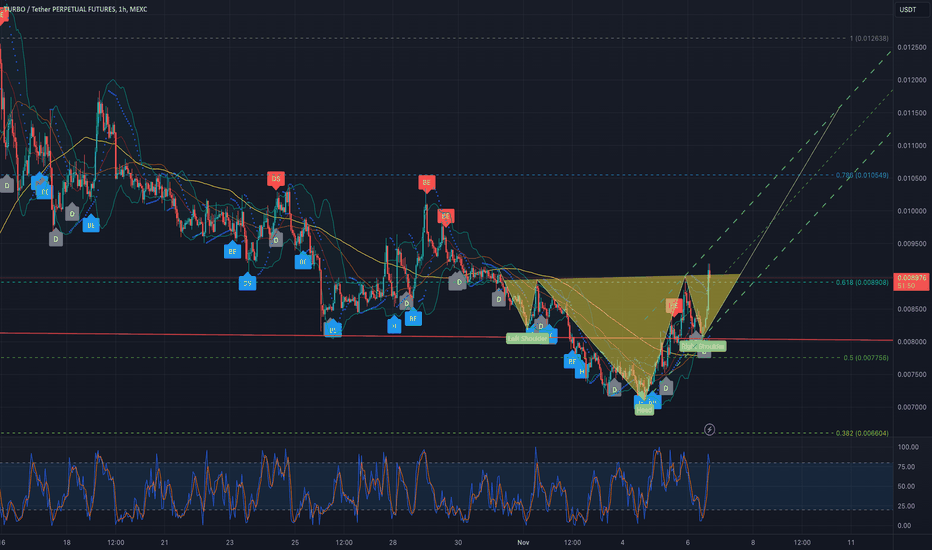Select the Fibonacci level 1 (0.012638) label

tap(869, 38)
